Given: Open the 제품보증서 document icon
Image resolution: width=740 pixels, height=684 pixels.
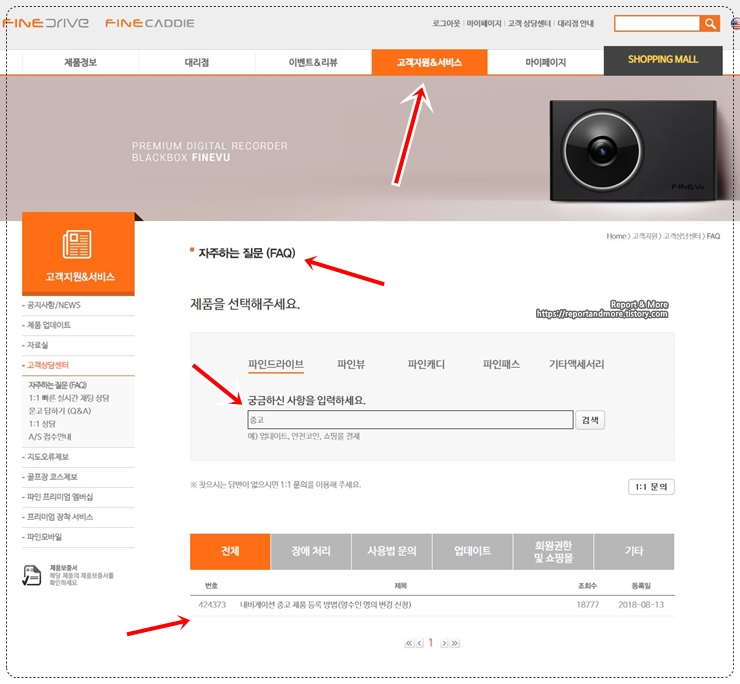Looking at the screenshot, I should [x=32, y=575].
